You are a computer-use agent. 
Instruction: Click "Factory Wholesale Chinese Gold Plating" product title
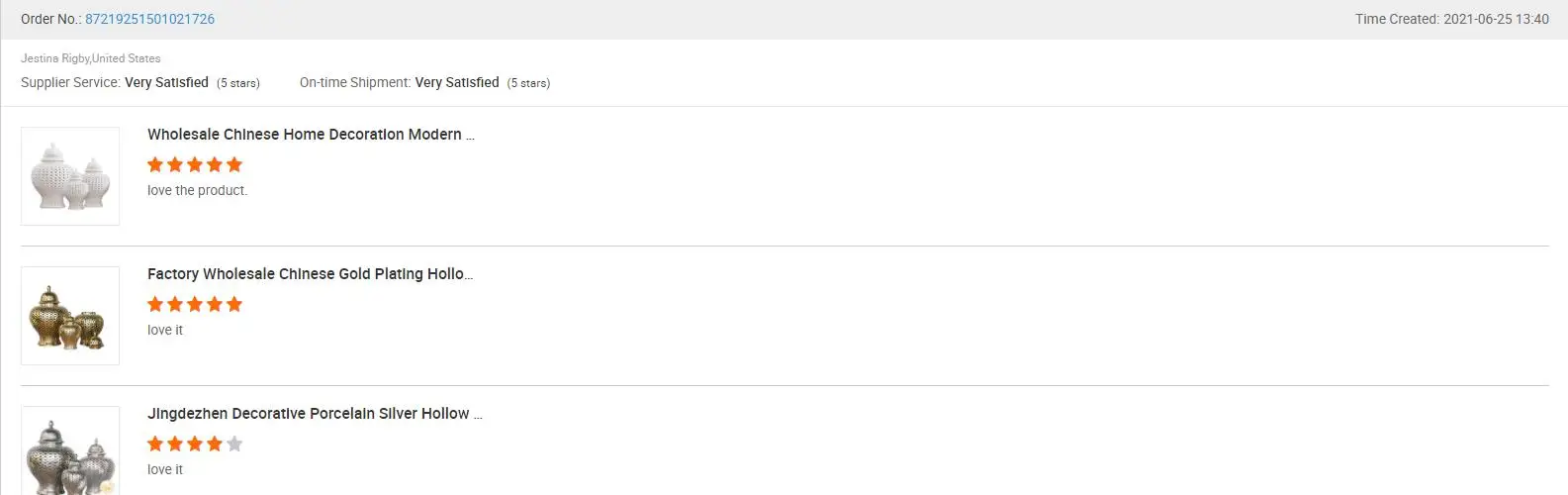tap(310, 274)
